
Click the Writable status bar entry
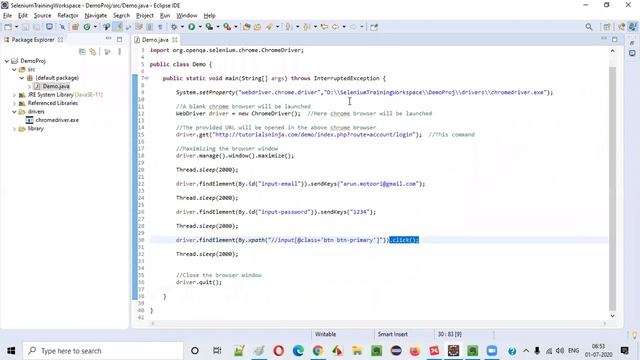pos(325,334)
